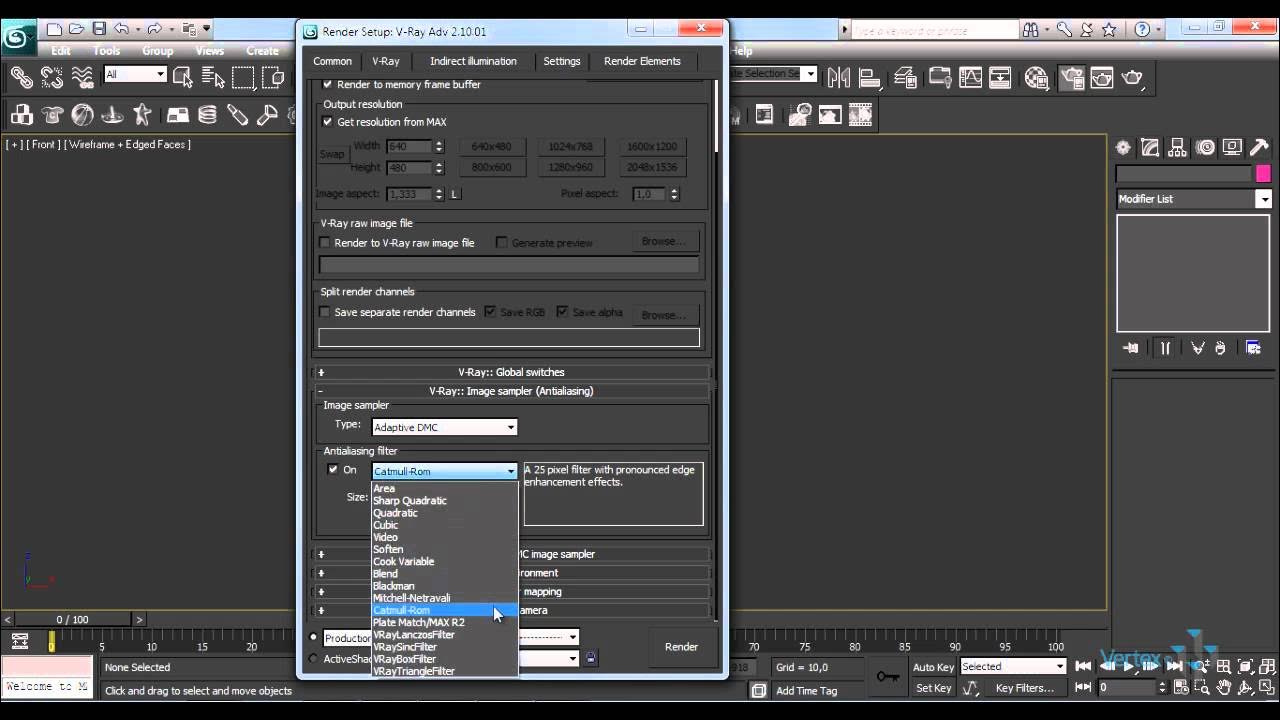Open Render Setup teapot icon in toolbar
The width and height of the screenshot is (1280, 720).
(1072, 77)
